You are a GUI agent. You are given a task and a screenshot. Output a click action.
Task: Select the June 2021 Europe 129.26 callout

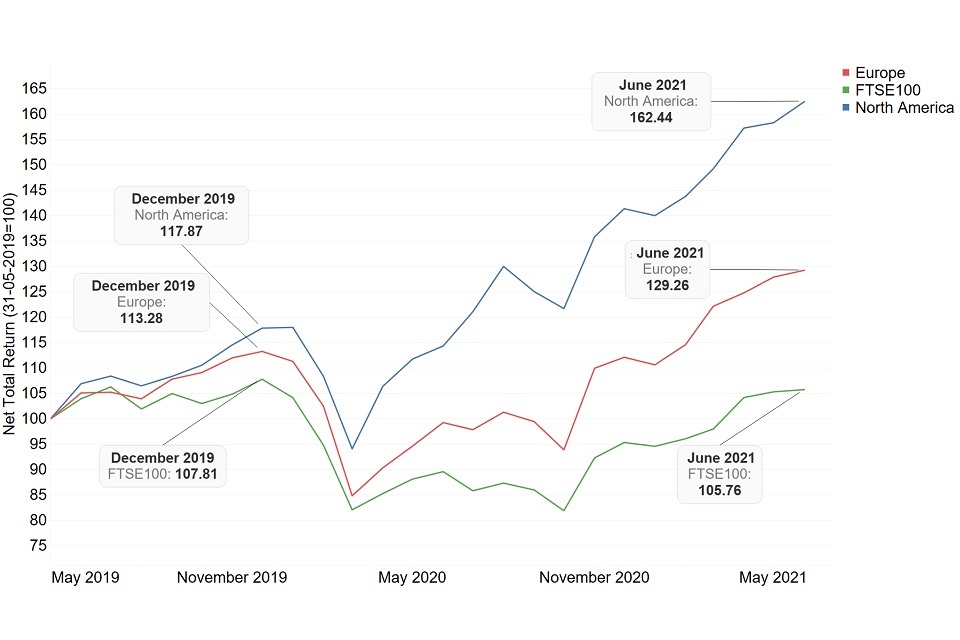click(x=669, y=269)
